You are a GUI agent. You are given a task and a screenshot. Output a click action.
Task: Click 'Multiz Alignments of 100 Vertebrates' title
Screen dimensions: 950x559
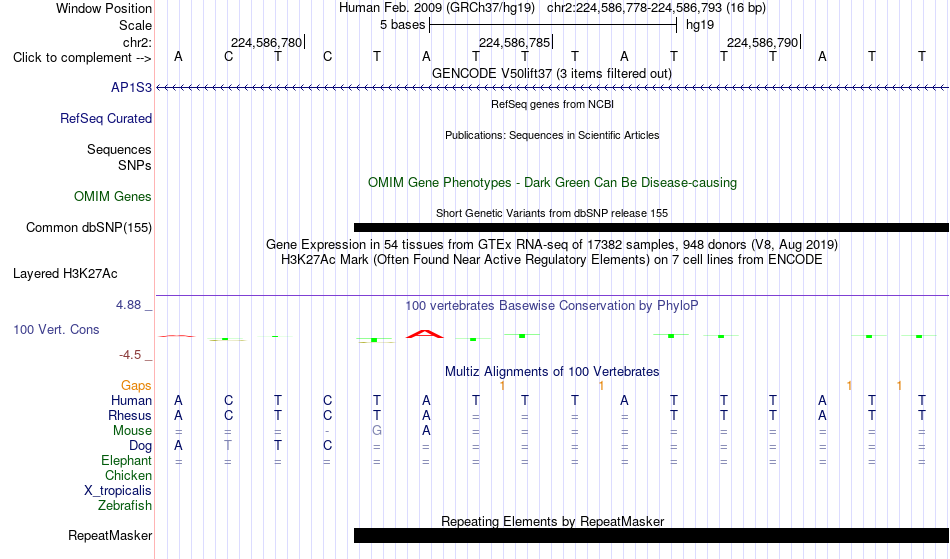[x=552, y=371]
